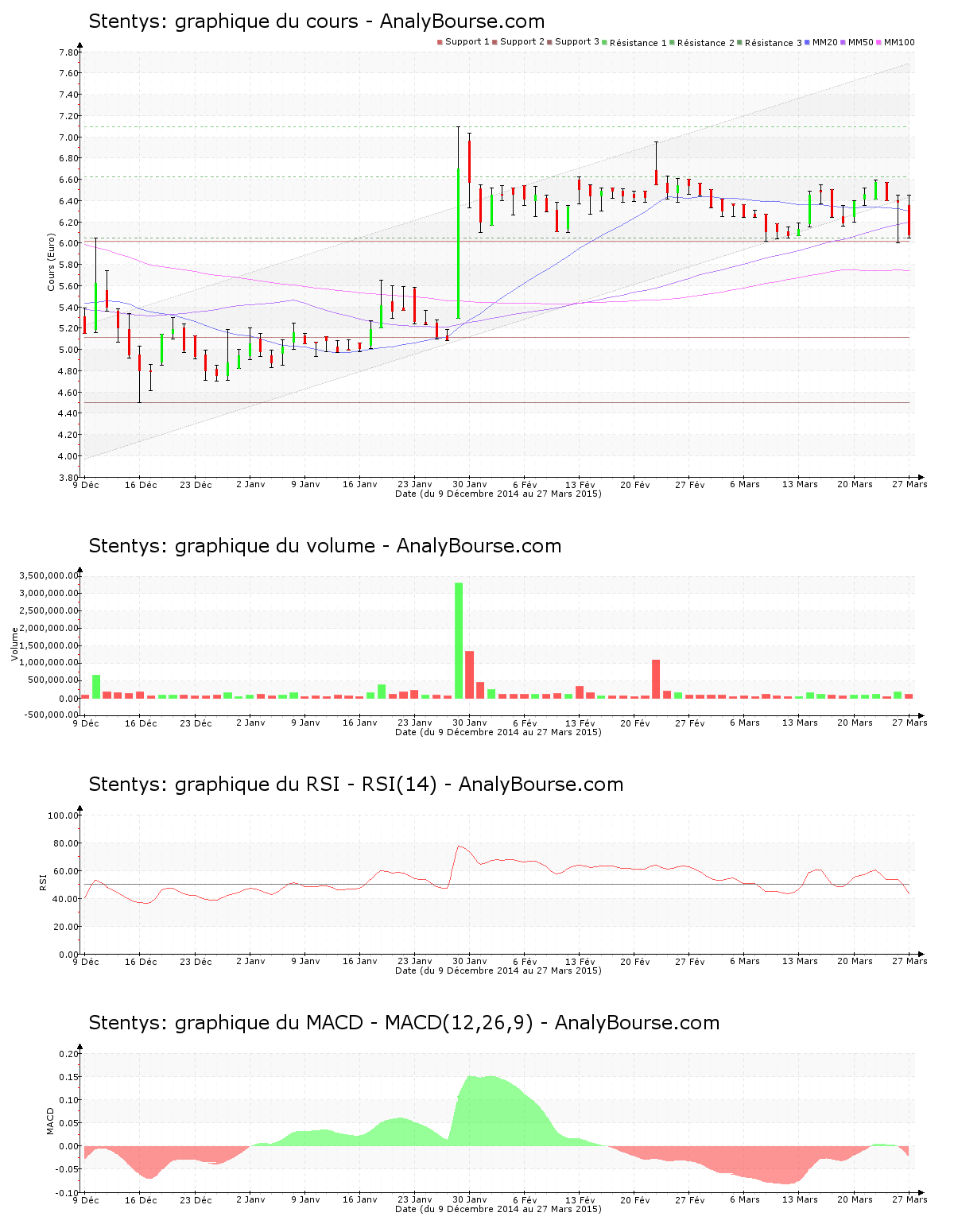Screen dimensions: 954x1232
Task: Click '27 Mars' on the volume chart date axis
Action: 909,723
